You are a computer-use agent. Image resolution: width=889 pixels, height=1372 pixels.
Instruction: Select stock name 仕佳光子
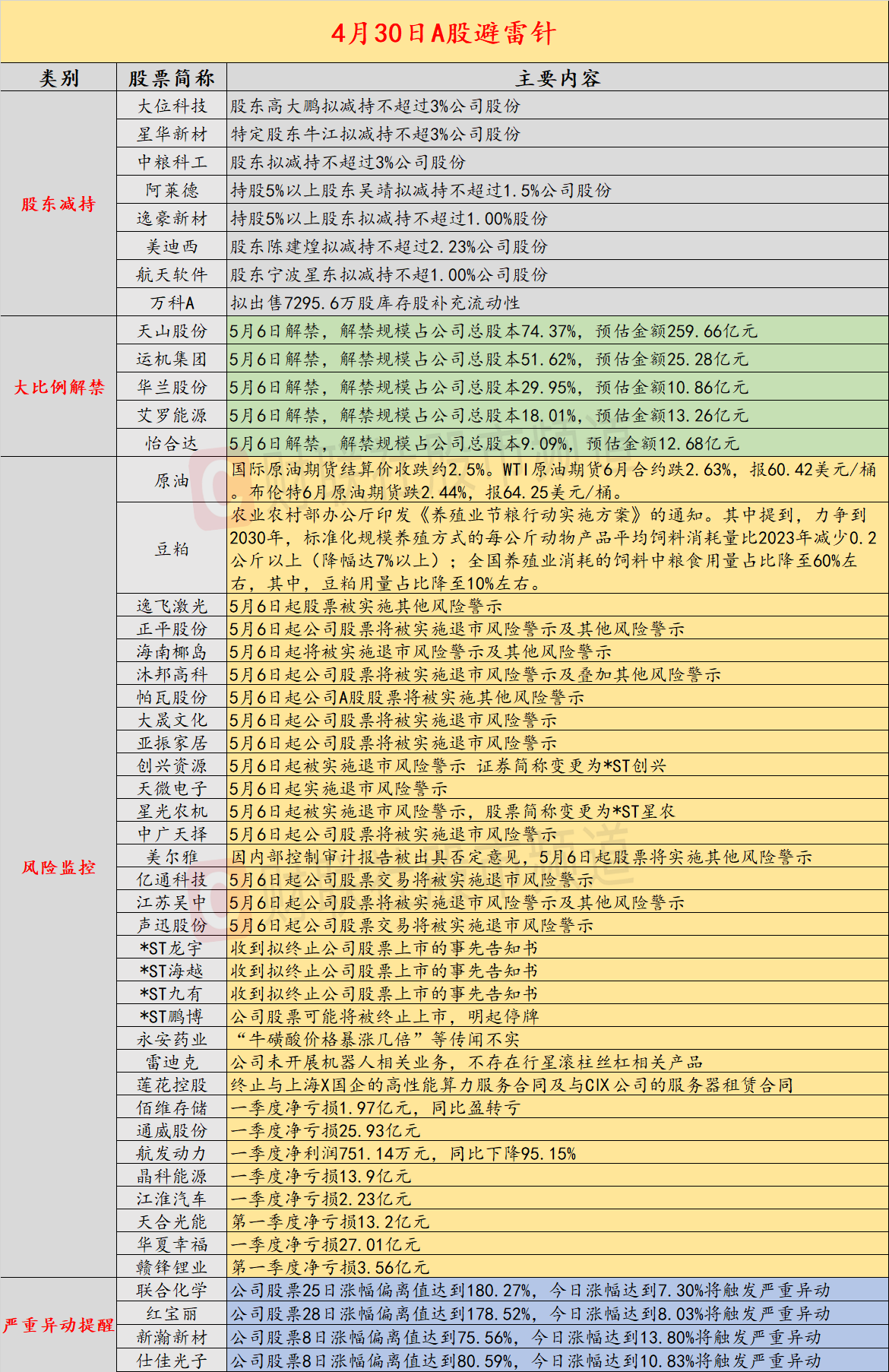coord(172,1361)
